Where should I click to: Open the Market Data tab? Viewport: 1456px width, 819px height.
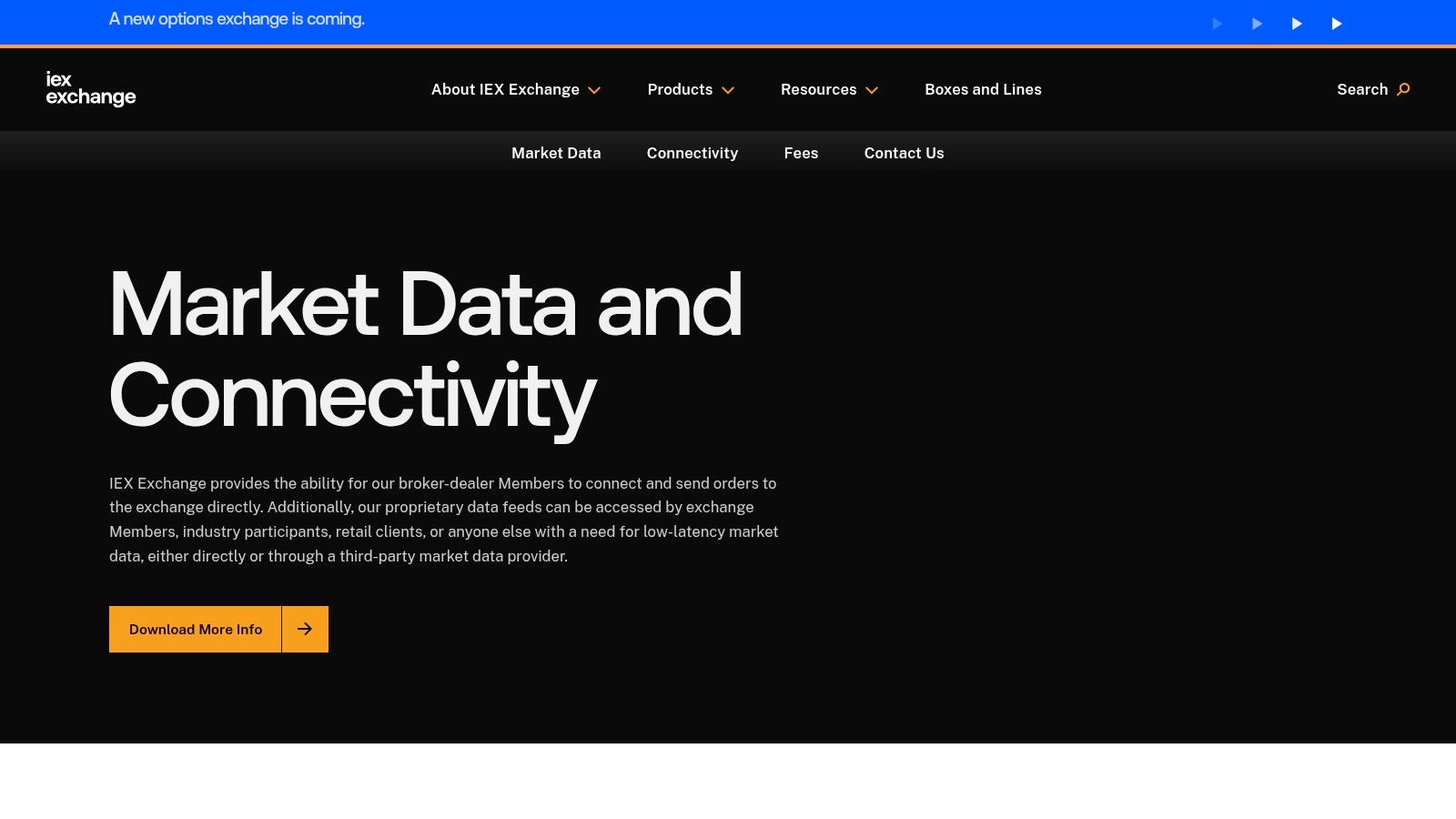(556, 153)
